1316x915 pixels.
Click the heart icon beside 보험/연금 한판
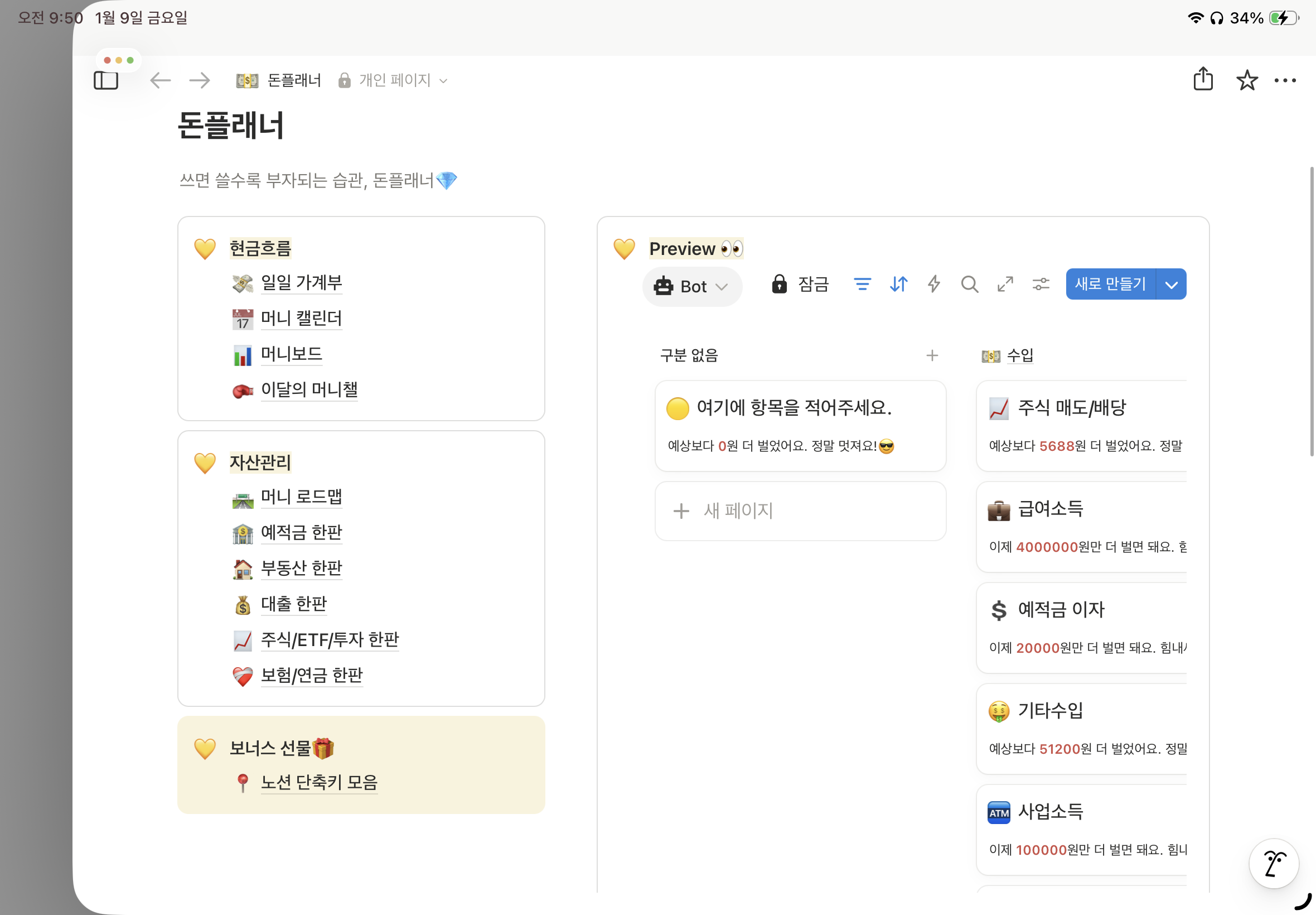click(243, 677)
